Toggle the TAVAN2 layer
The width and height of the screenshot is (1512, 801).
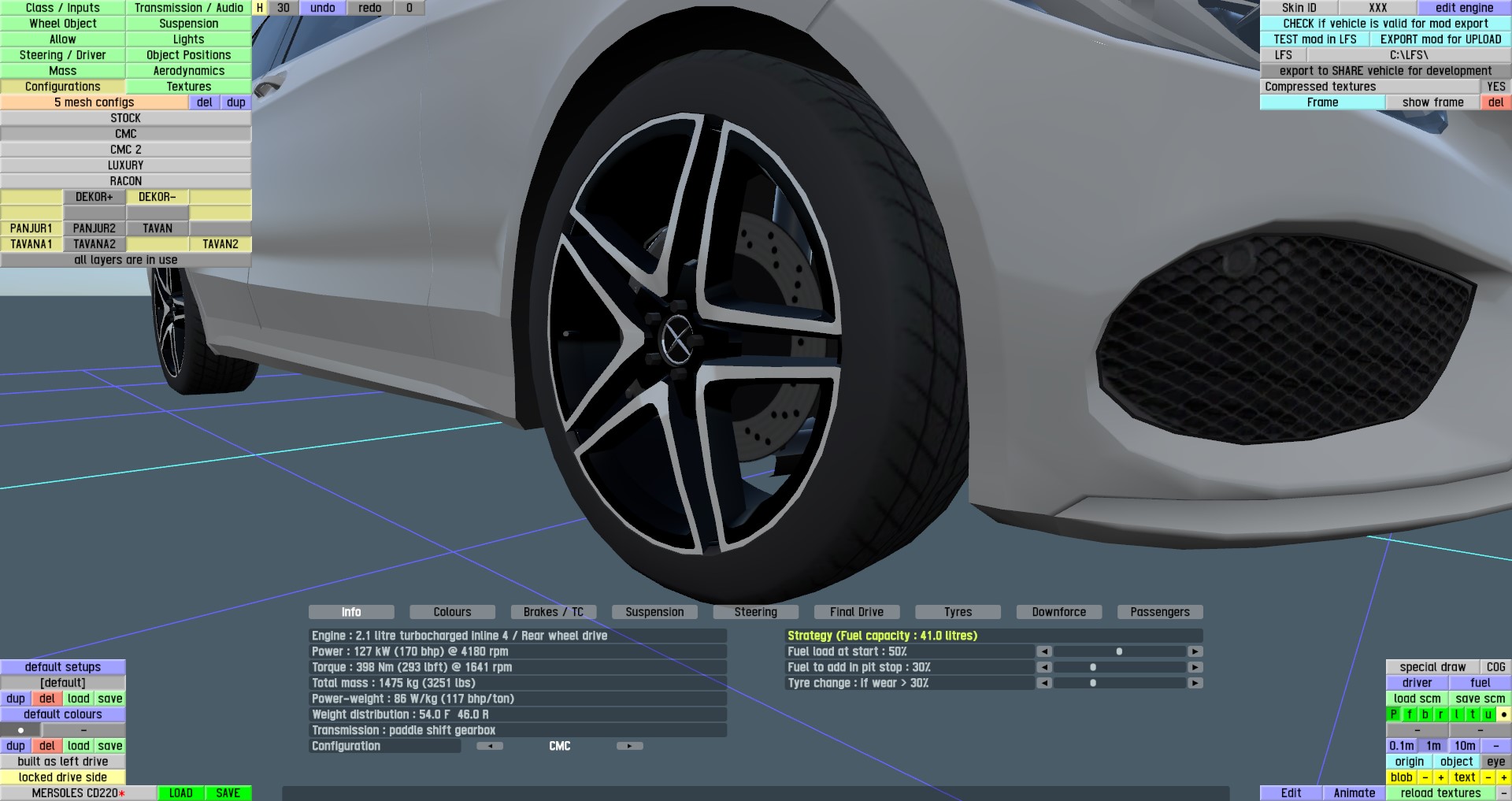click(220, 244)
